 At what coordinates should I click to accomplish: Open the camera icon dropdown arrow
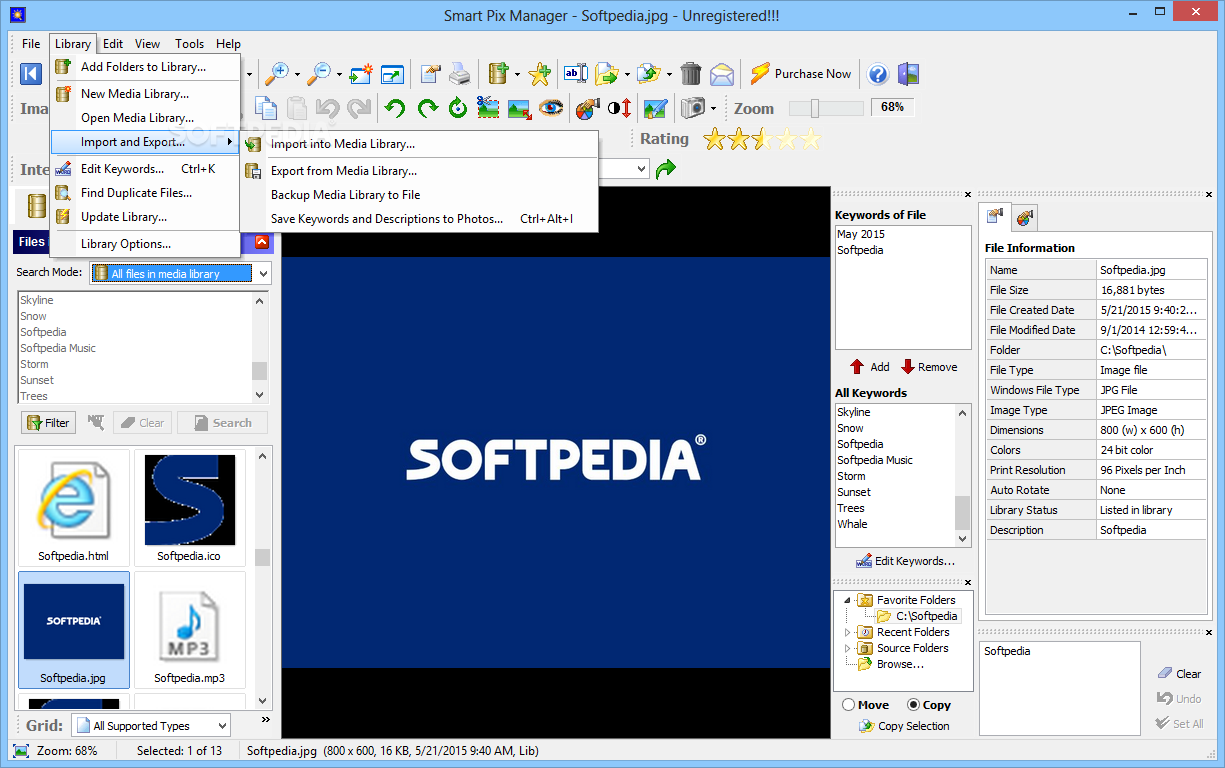pyautogui.click(x=713, y=108)
